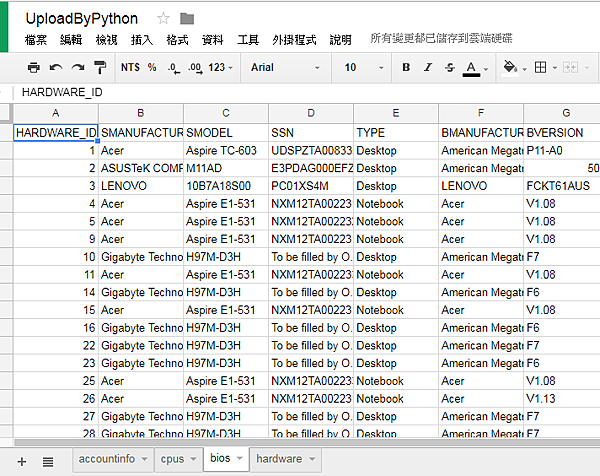Image resolution: width=600 pixels, height=476 pixels.
Task: Open the 123 number format dropdown
Action: click(220, 68)
